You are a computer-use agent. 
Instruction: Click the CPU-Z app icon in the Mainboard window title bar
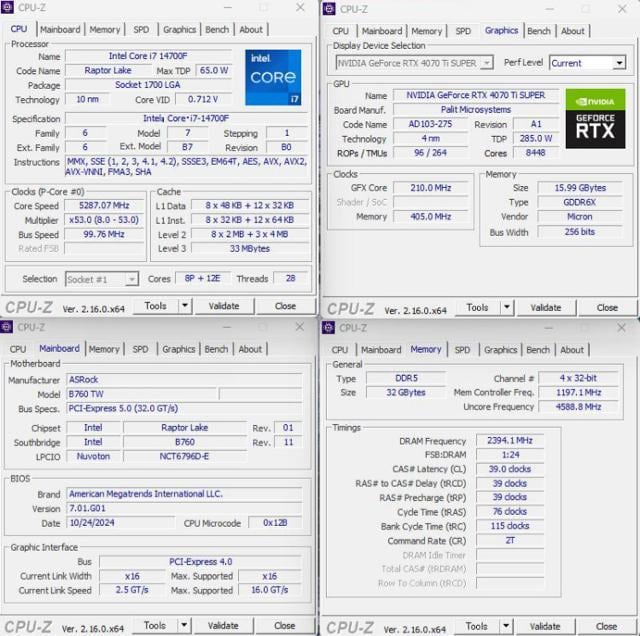[x=6, y=327]
